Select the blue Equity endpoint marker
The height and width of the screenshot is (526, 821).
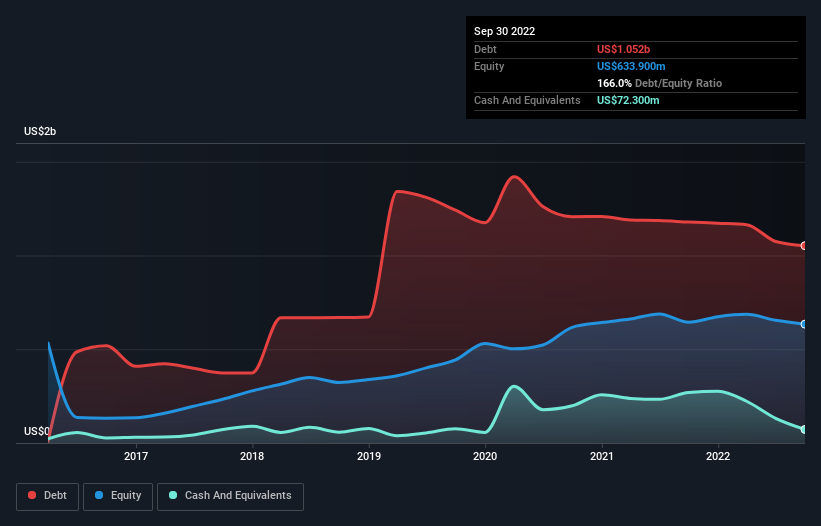point(804,324)
